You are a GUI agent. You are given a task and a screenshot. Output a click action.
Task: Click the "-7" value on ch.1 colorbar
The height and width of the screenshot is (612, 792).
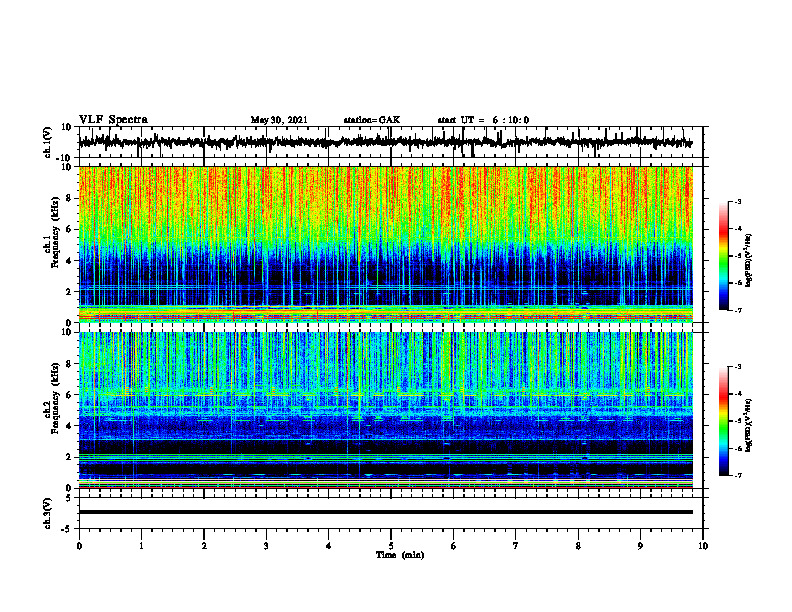(x=737, y=310)
